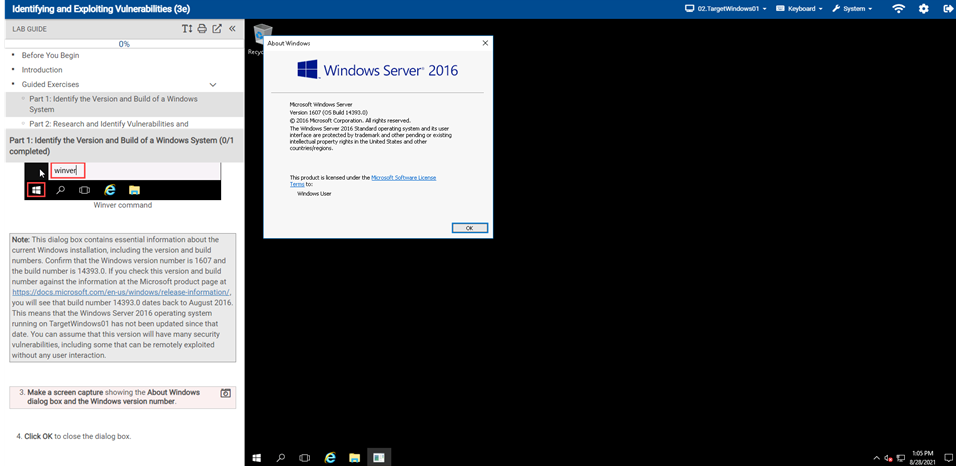Click the taskbar clock showing 1:05 PM

(x=922, y=457)
